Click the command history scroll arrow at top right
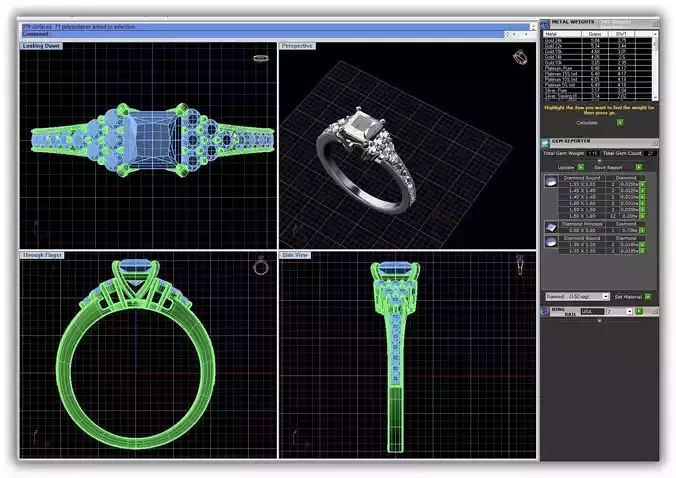The height and width of the screenshot is (478, 676). pyautogui.click(x=533, y=27)
